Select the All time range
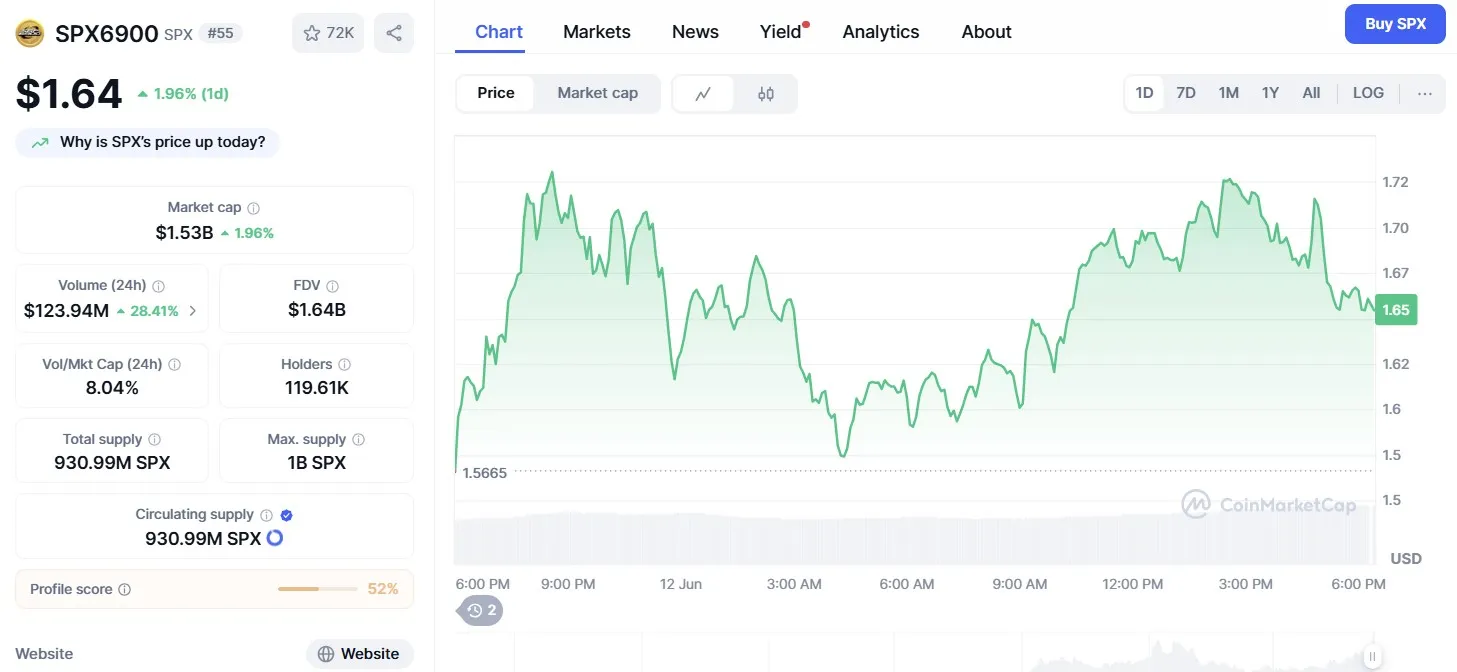Viewport: 1457px width, 672px height. coord(1311,93)
